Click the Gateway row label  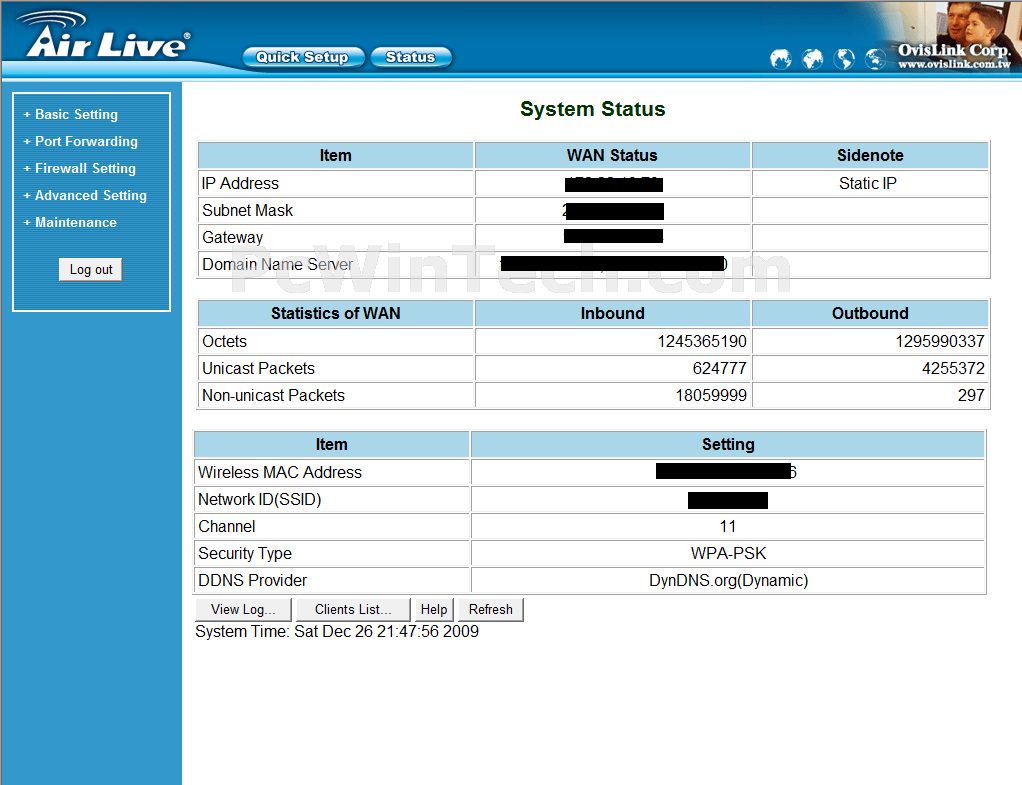click(233, 237)
